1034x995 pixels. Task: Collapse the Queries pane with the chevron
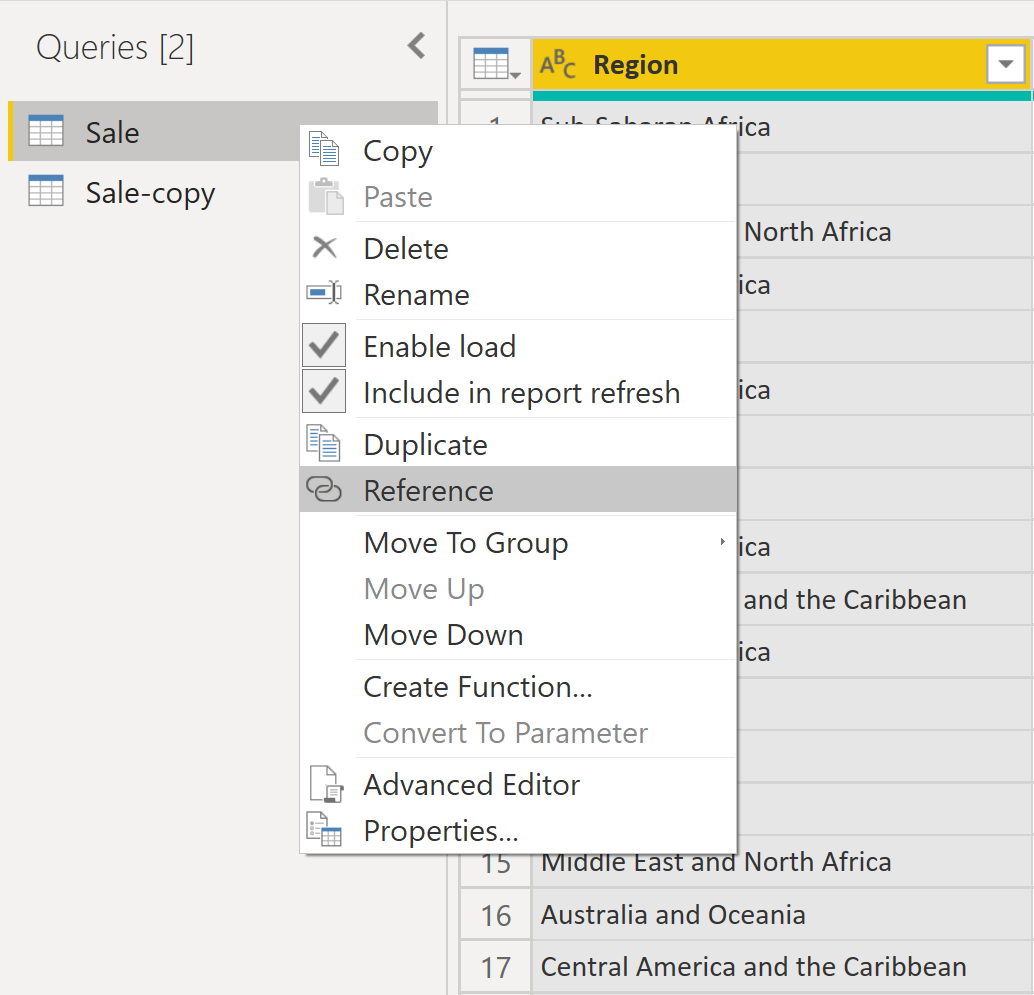click(416, 44)
